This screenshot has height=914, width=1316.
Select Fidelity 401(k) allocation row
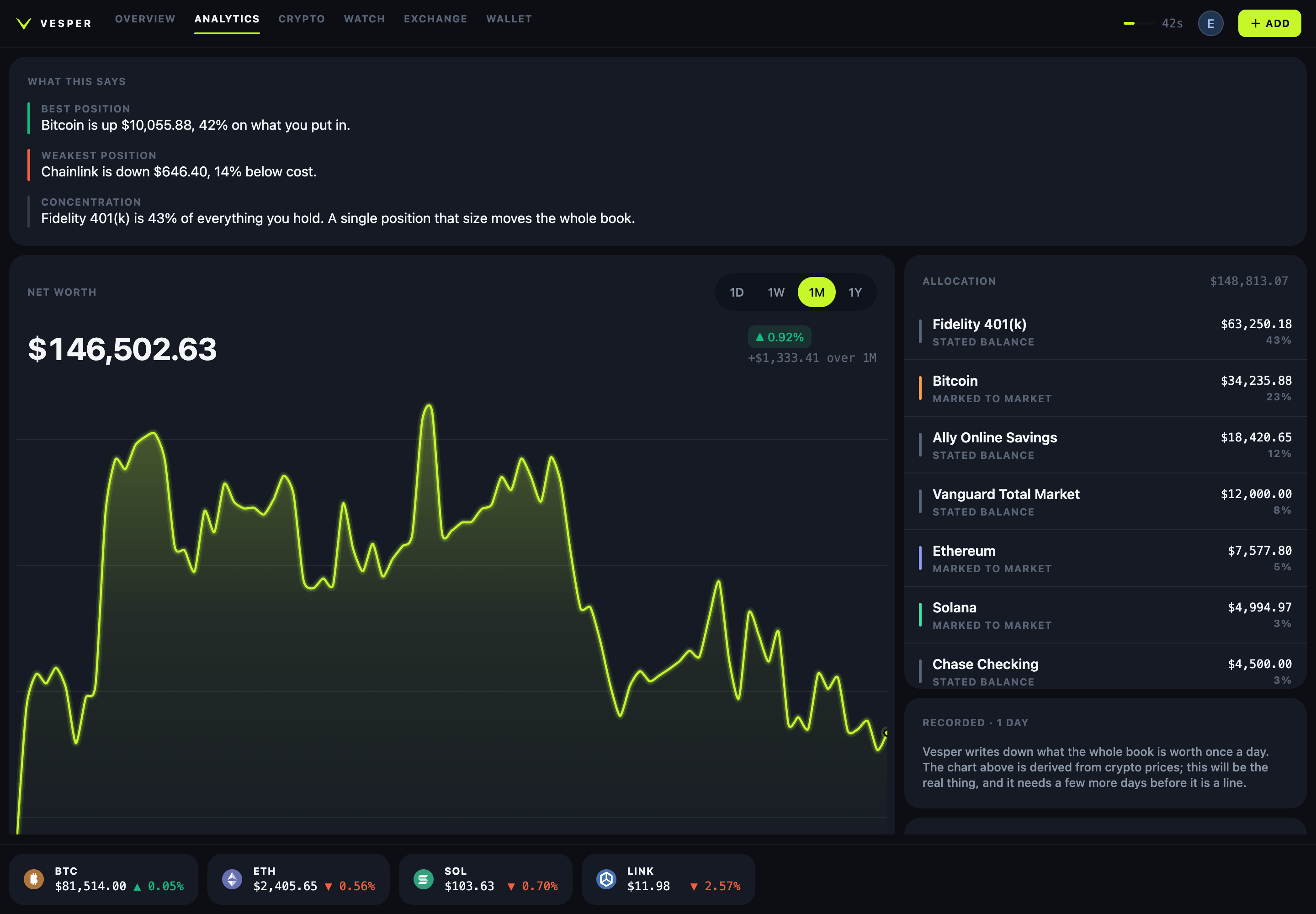(x=1105, y=332)
